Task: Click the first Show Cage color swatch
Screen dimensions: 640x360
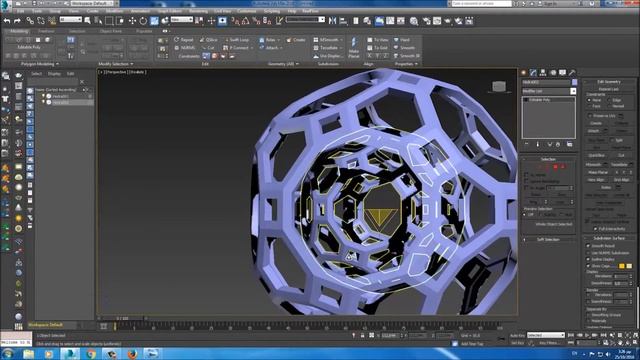Action: coord(621,266)
